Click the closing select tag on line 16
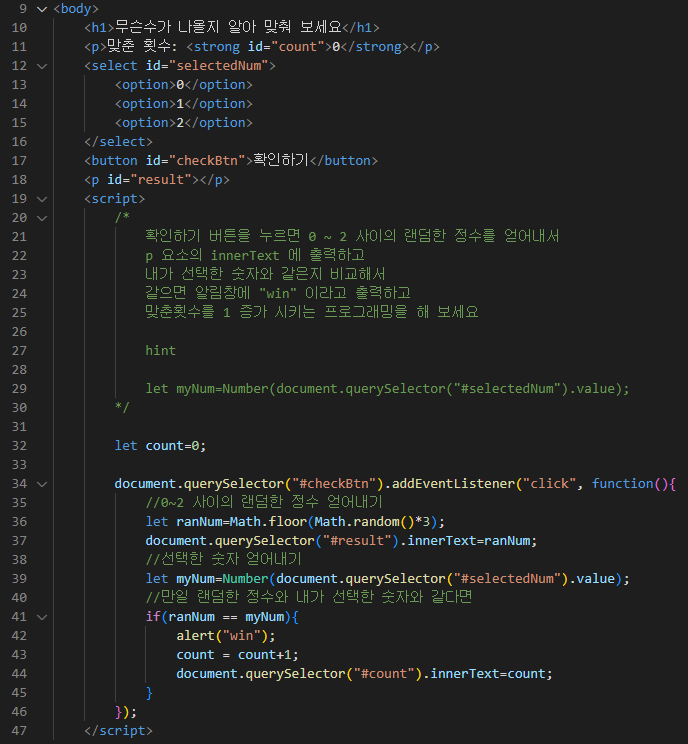 [118, 141]
